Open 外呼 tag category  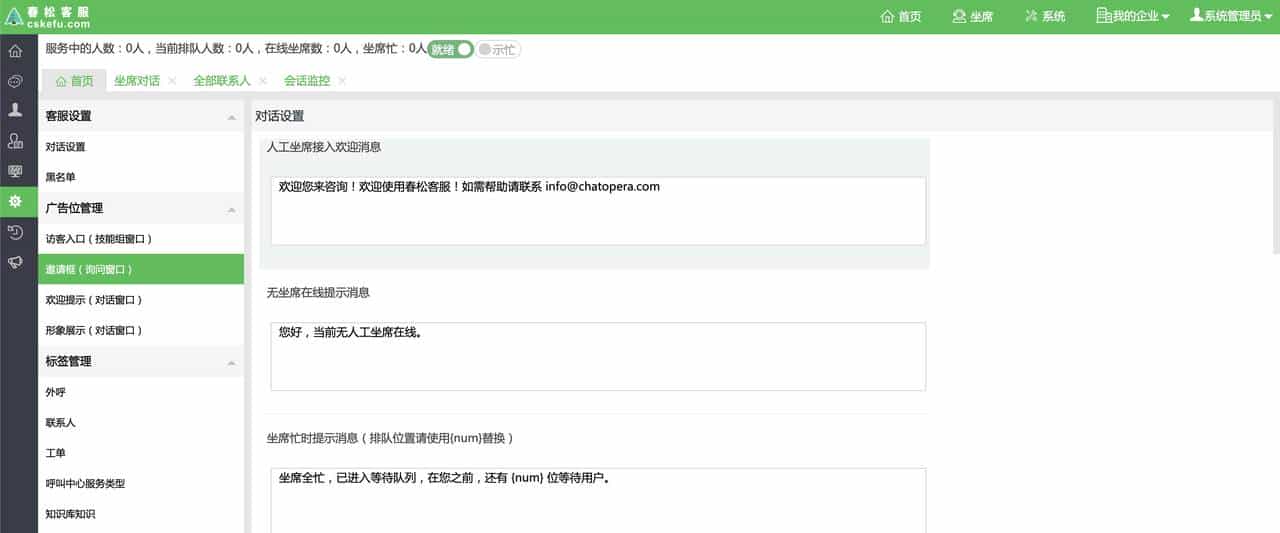click(x=141, y=392)
